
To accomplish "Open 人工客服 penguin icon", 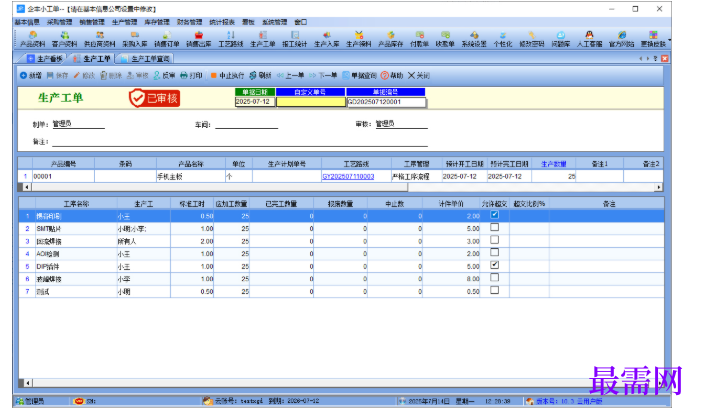I will point(589,39).
